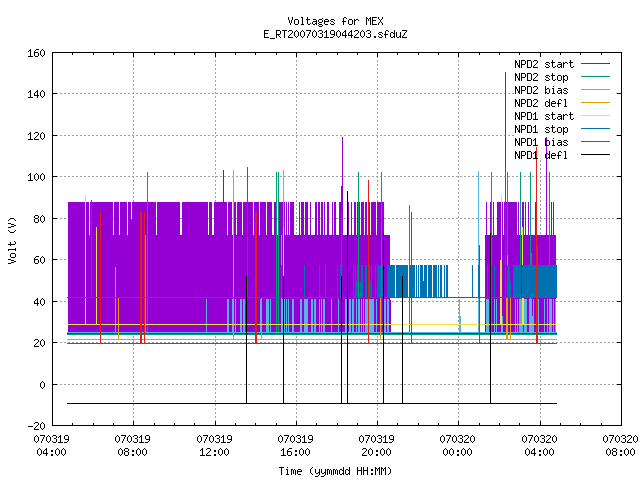Click the 'NPD2 stop' legend label

541,77
